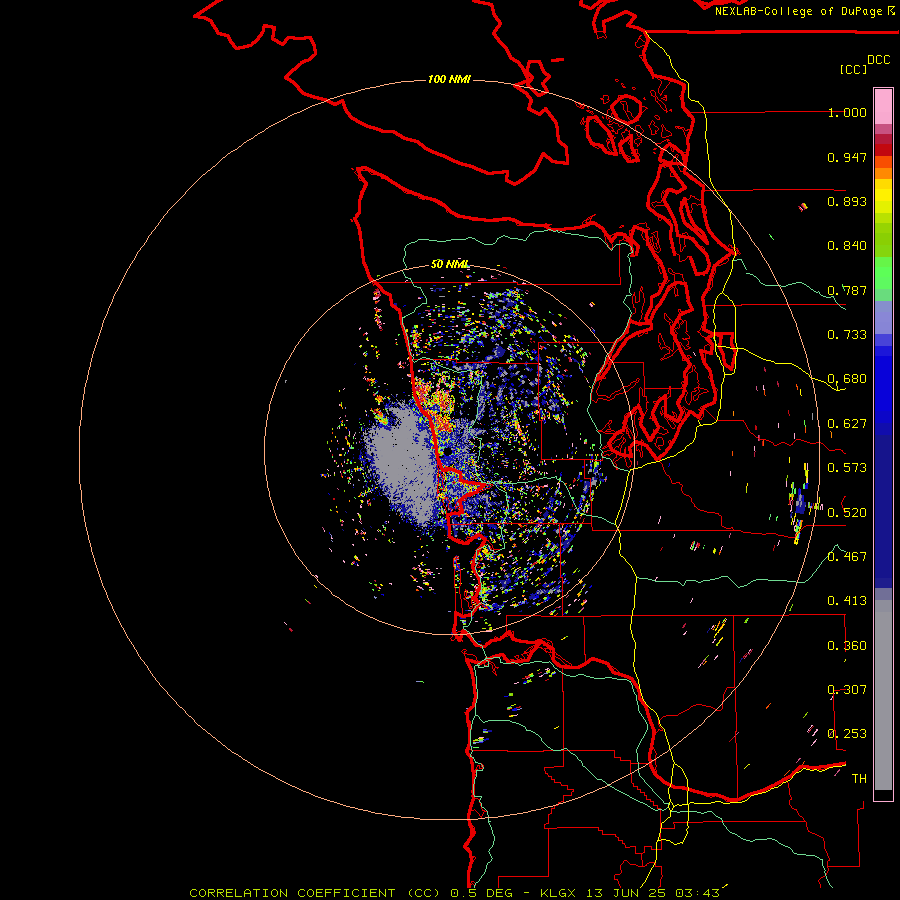Select the 0.467 legend value

point(847,557)
